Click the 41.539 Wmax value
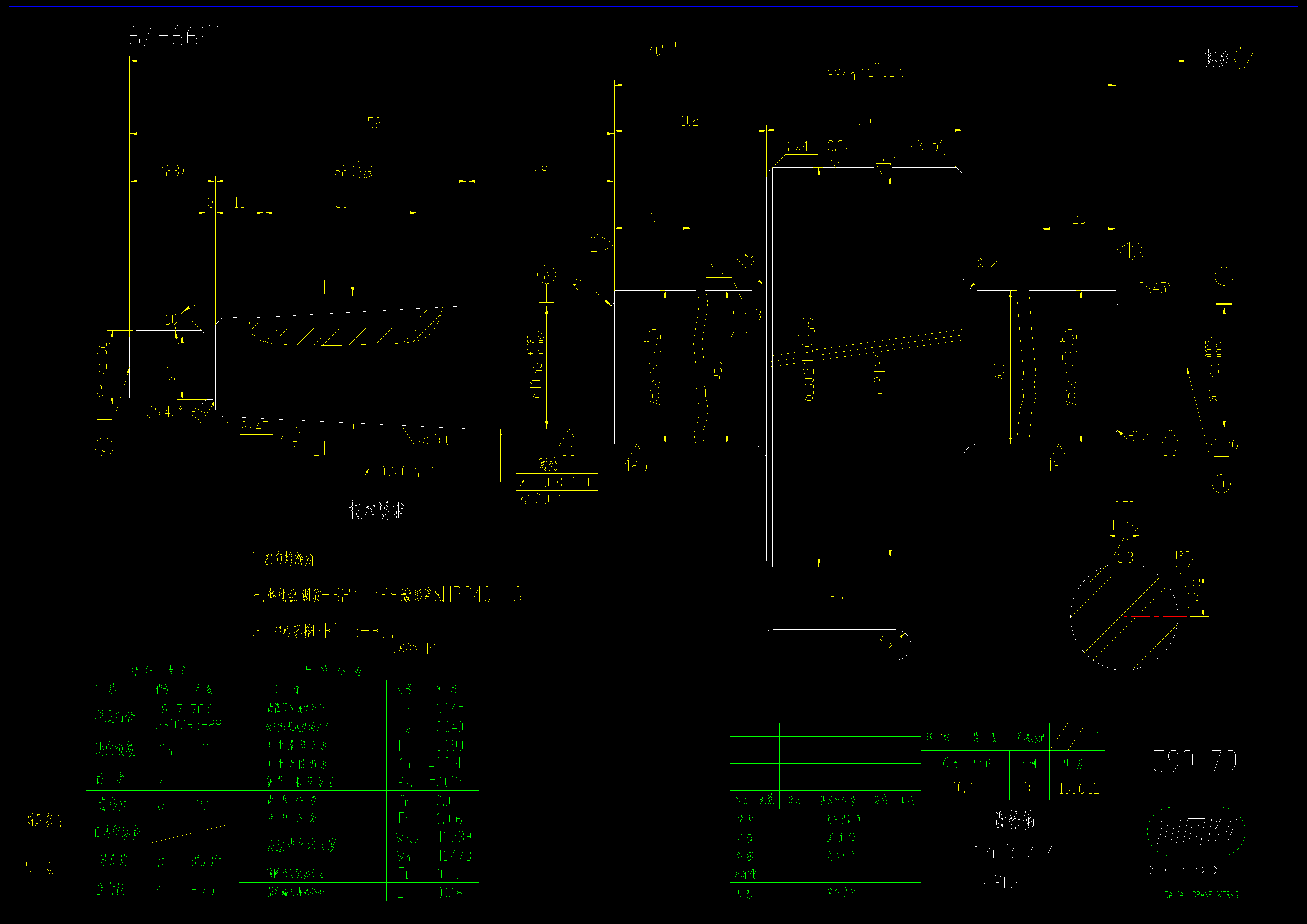Image resolution: width=1307 pixels, height=924 pixels. click(454, 837)
